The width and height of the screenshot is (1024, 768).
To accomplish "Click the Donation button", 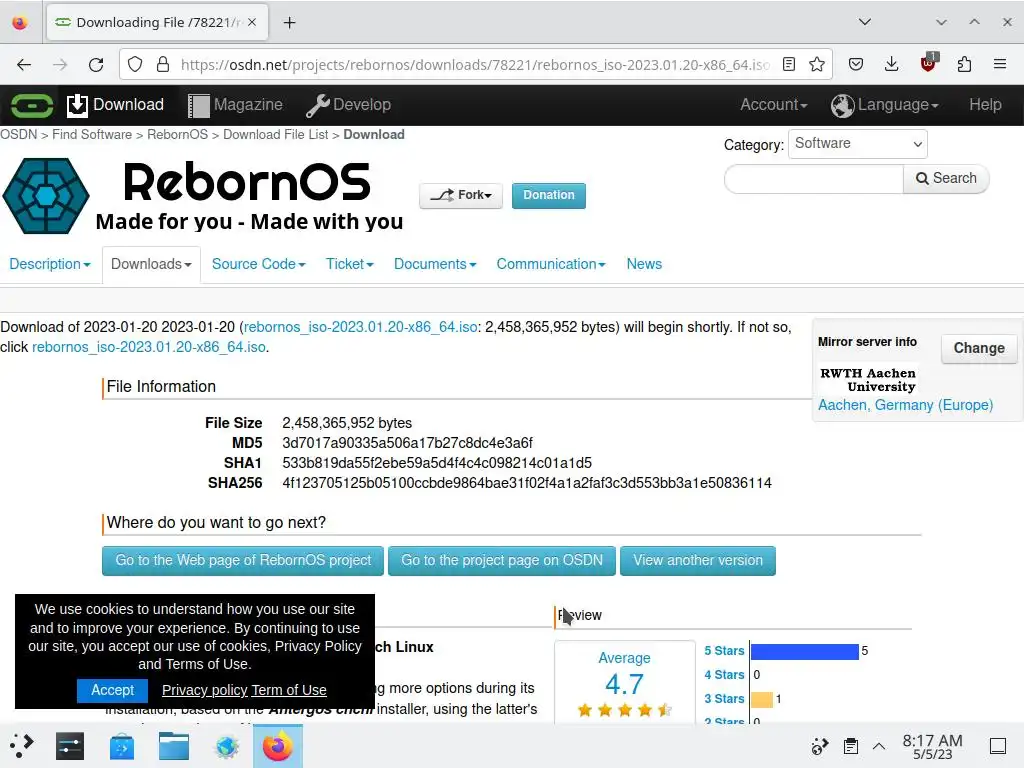I will pyautogui.click(x=549, y=195).
